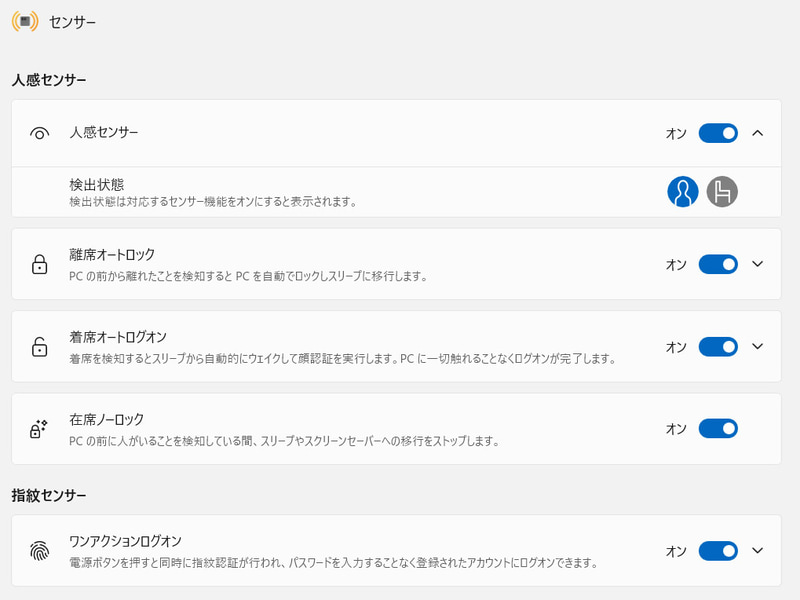Disable the 離席オートロック switch

pos(717,264)
